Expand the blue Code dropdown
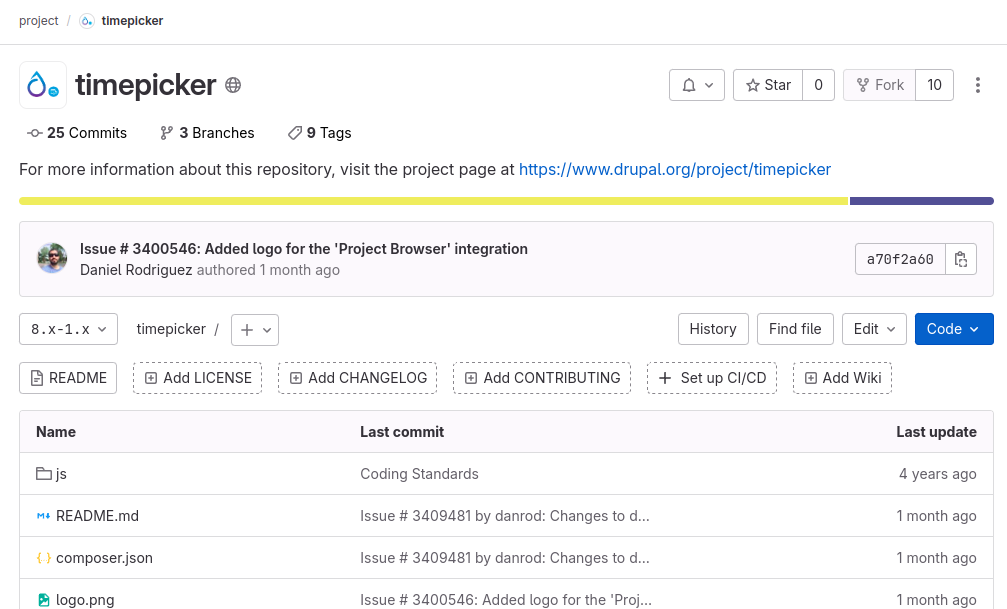1007x609 pixels. [x=954, y=329]
